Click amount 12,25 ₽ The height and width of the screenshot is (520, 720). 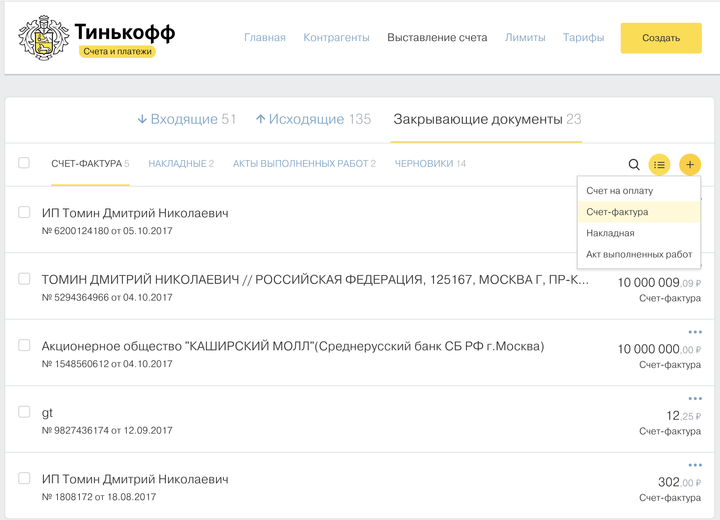click(683, 416)
